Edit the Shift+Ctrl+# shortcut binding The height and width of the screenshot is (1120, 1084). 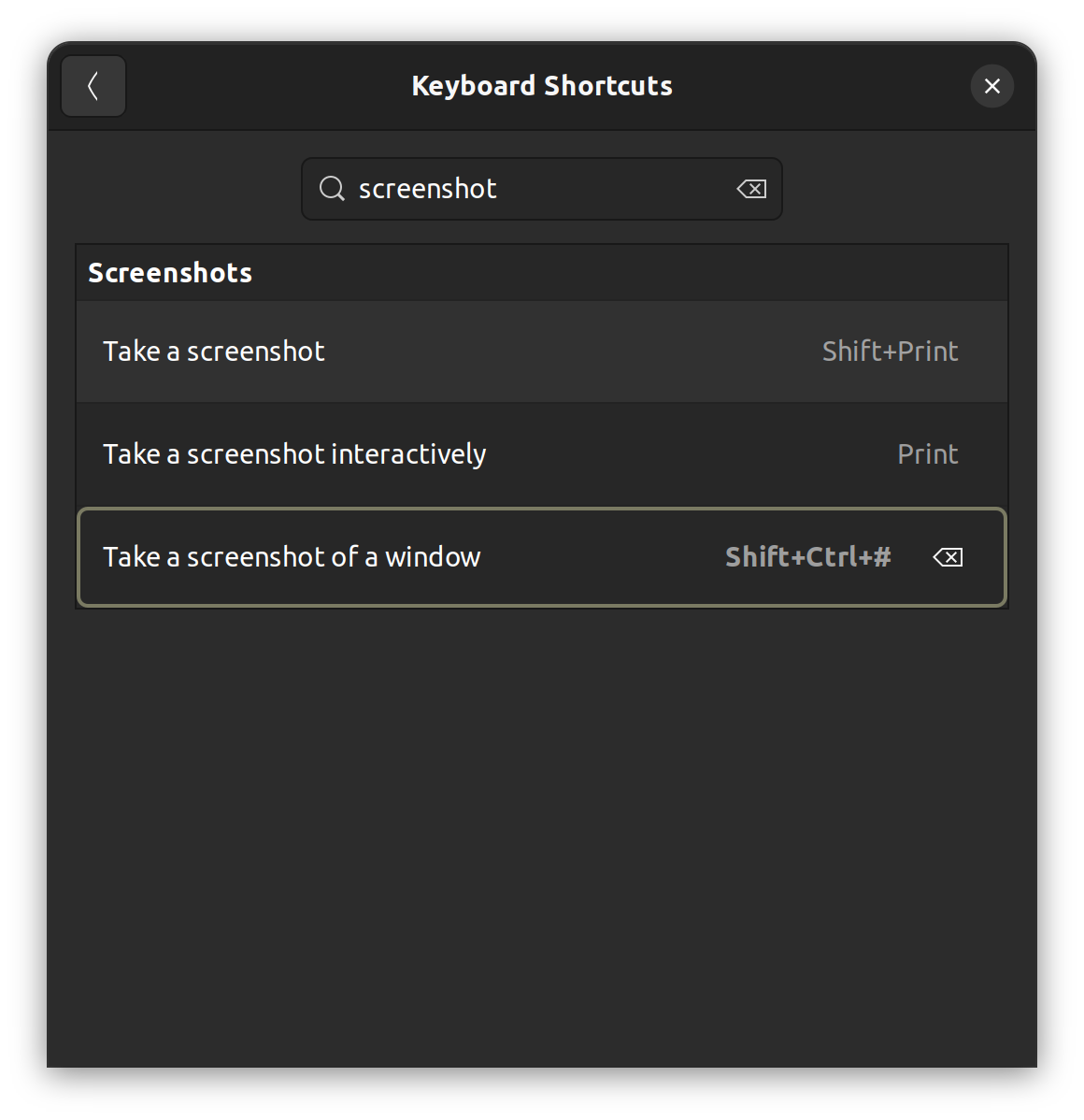(x=807, y=557)
